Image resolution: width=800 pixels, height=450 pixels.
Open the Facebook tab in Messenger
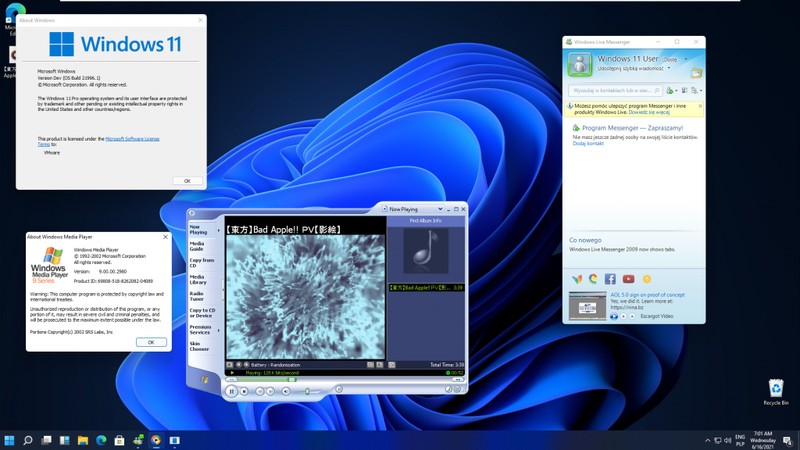(610, 279)
